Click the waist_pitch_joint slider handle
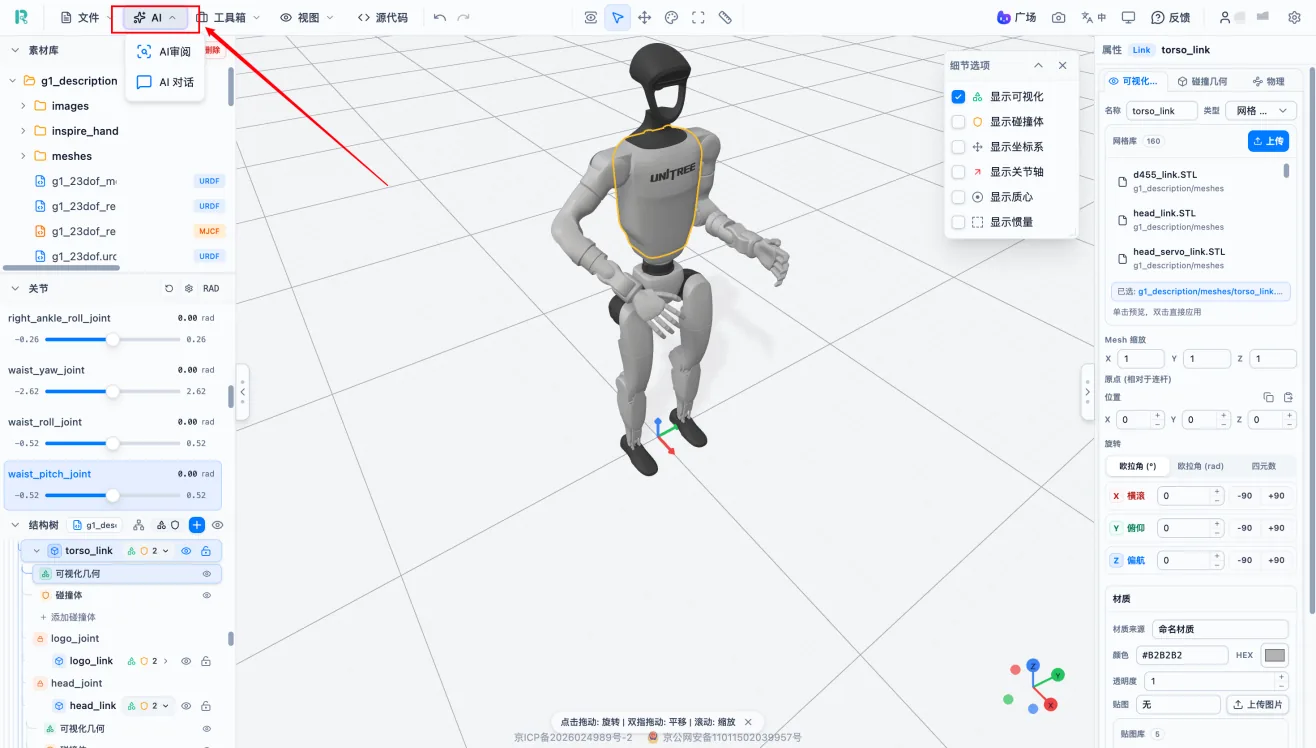This screenshot has width=1316, height=748. pos(113,495)
